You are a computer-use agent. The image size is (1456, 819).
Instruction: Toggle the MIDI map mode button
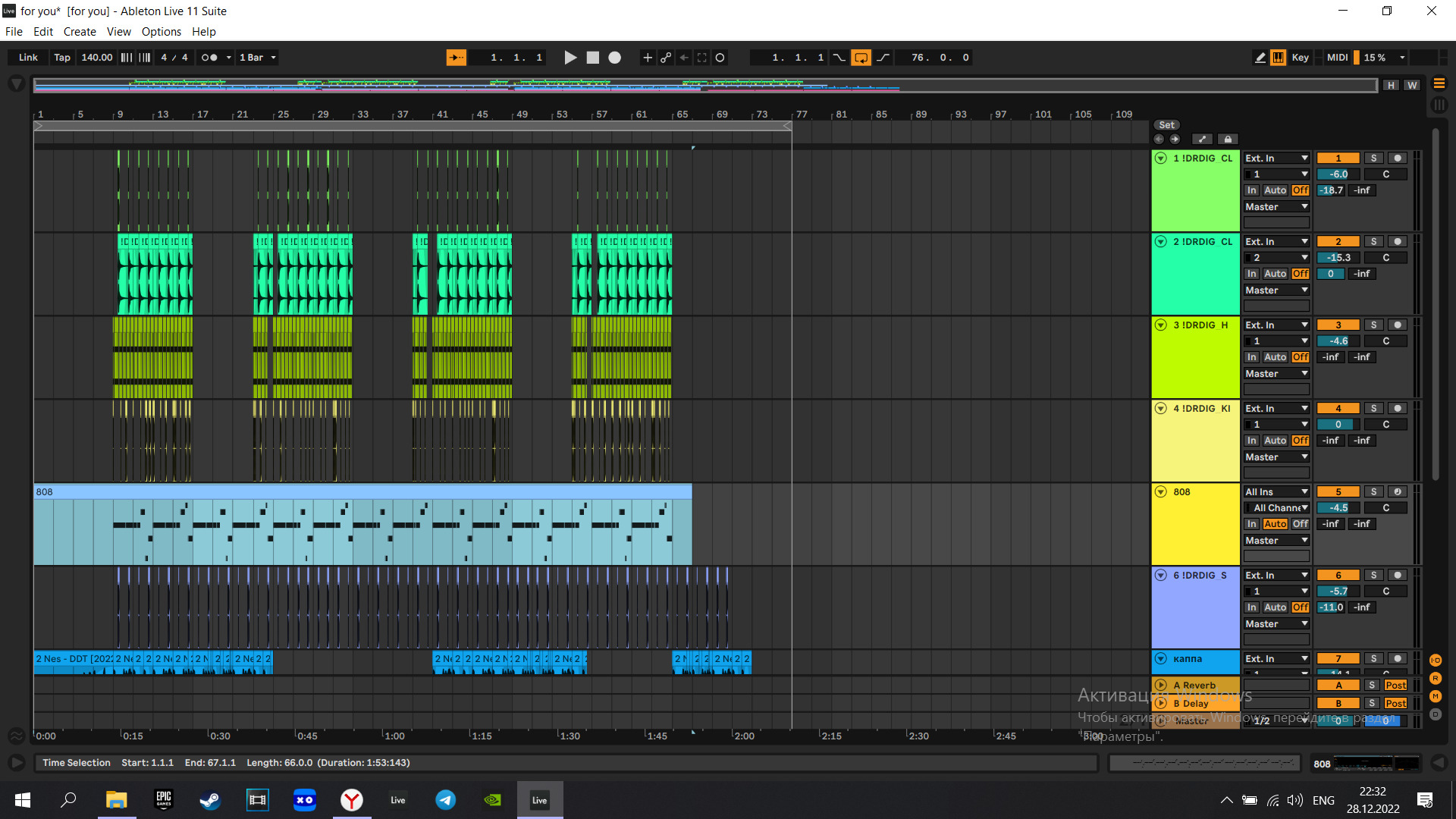coord(1338,58)
